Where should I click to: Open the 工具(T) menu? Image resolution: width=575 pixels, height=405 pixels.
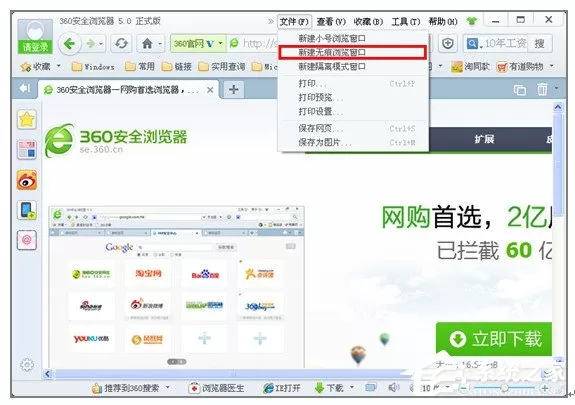[x=405, y=22]
